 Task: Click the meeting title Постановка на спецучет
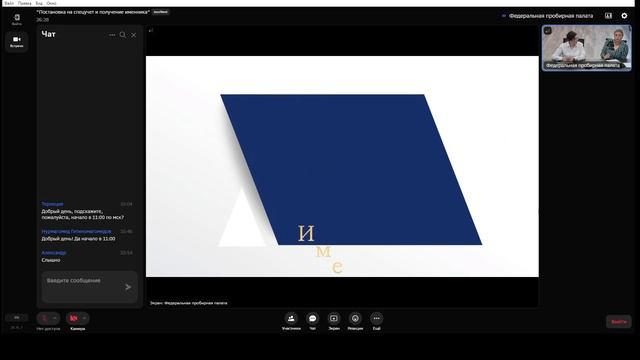click(93, 12)
